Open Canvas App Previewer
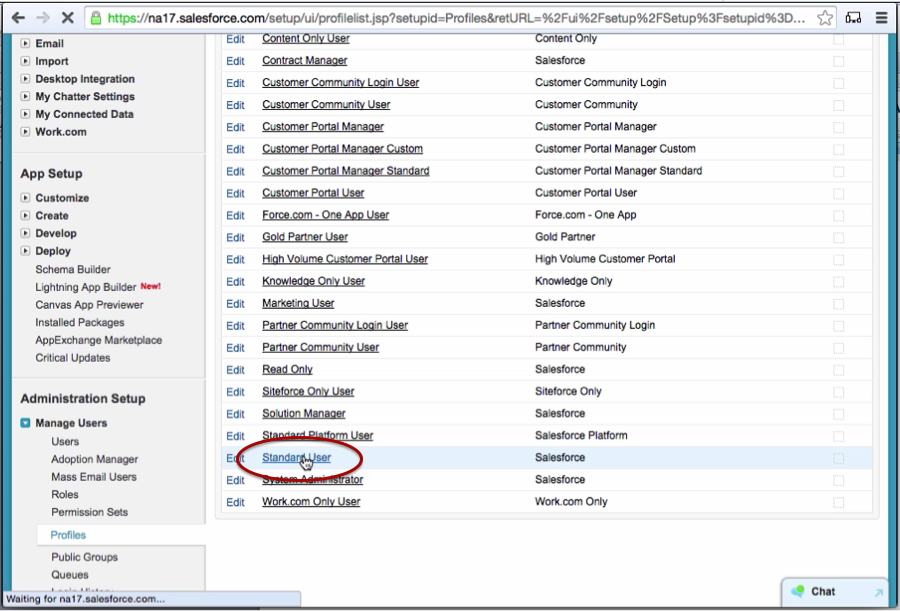900x611 pixels. tap(89, 305)
